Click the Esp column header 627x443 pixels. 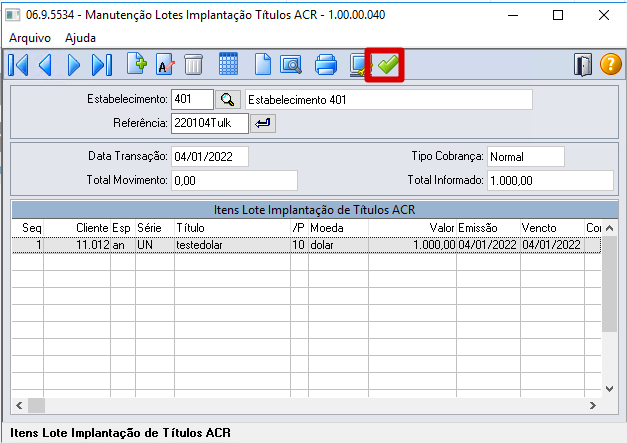123,228
